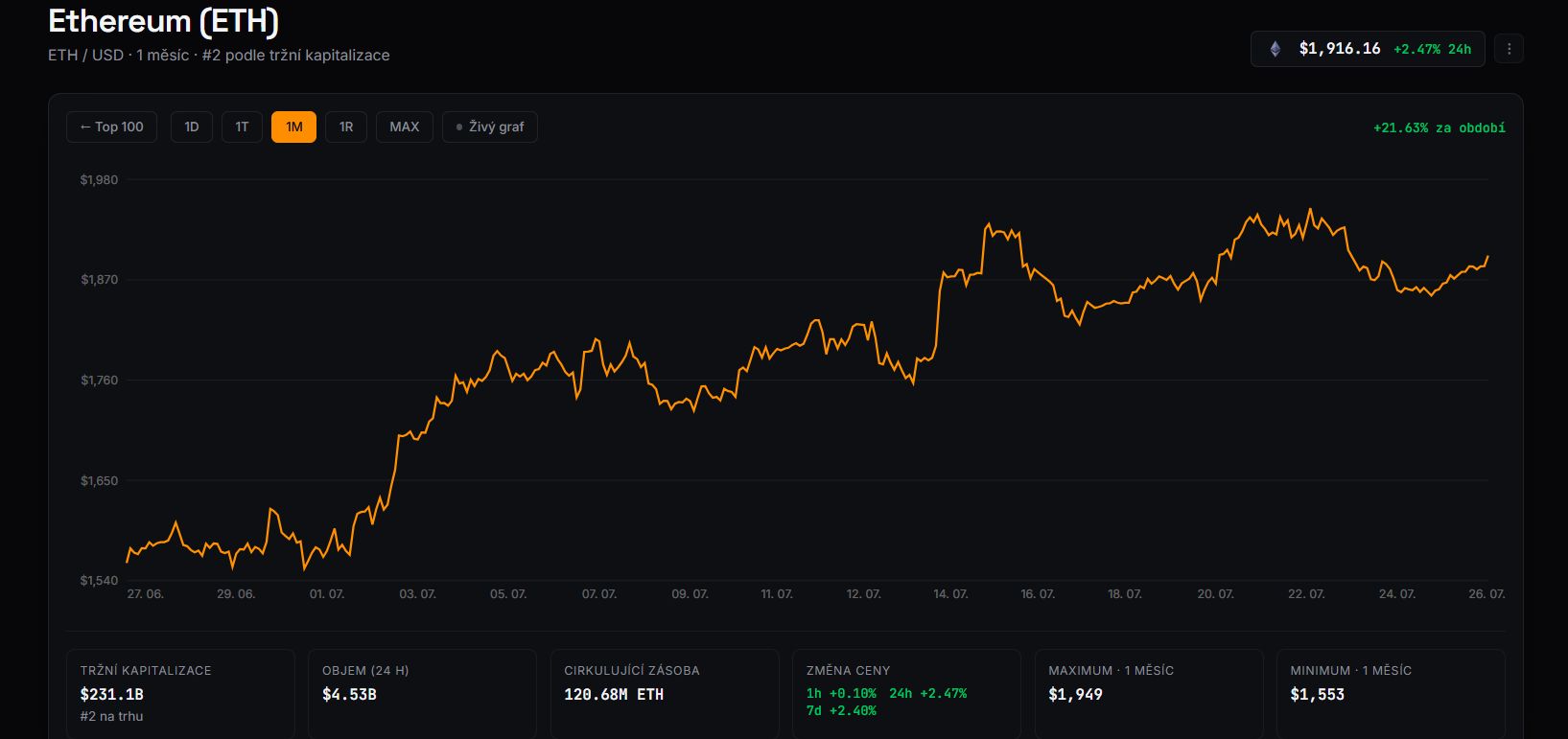
Task: Go back using the Top 100 arrow button
Action: 111,127
